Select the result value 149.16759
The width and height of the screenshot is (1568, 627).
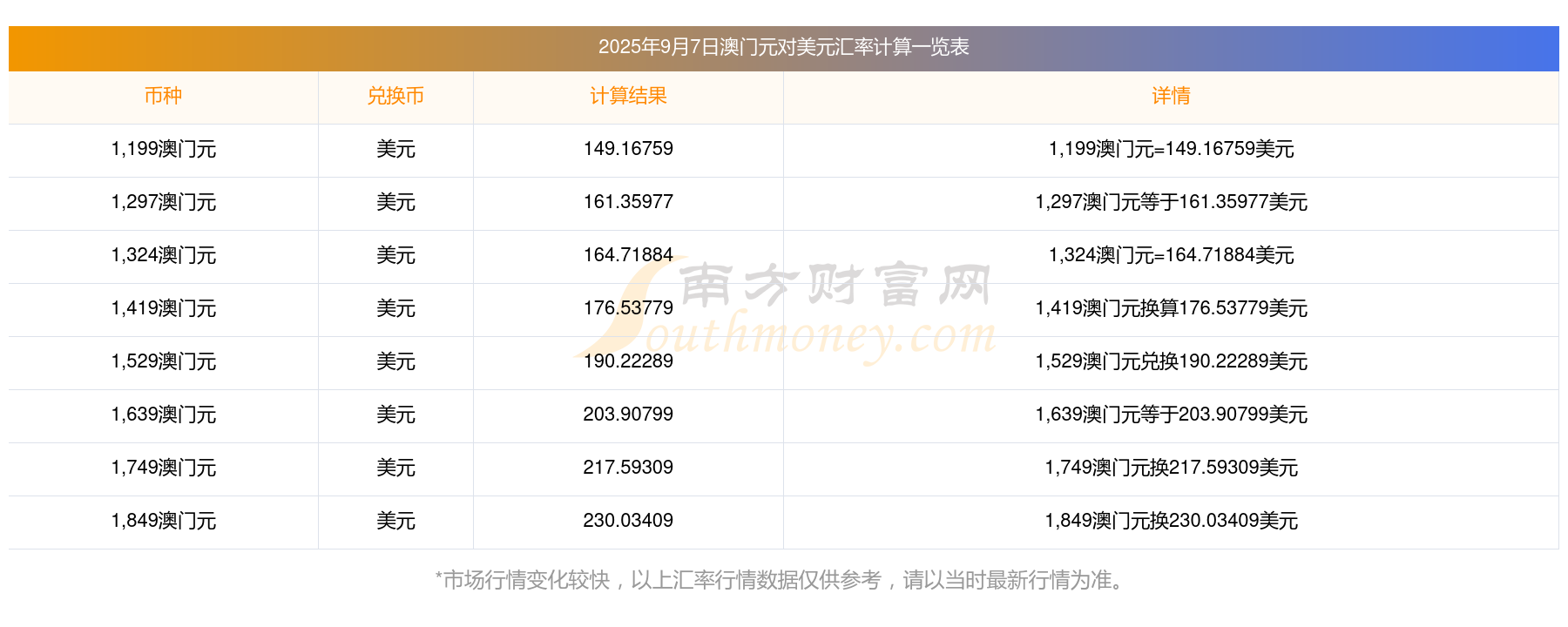click(x=628, y=149)
